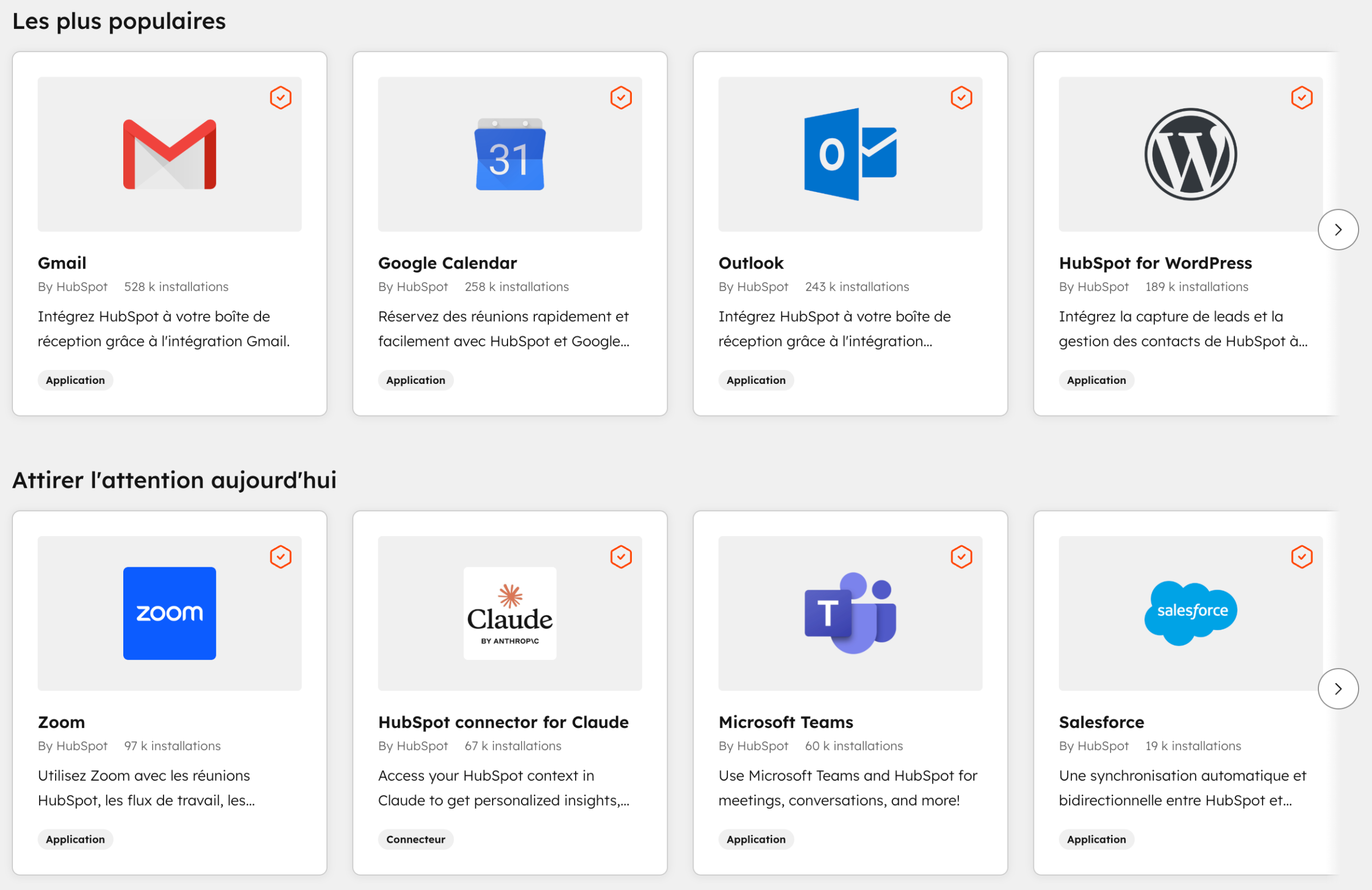
Task: Click Application tag on Google Calendar card
Action: click(416, 380)
